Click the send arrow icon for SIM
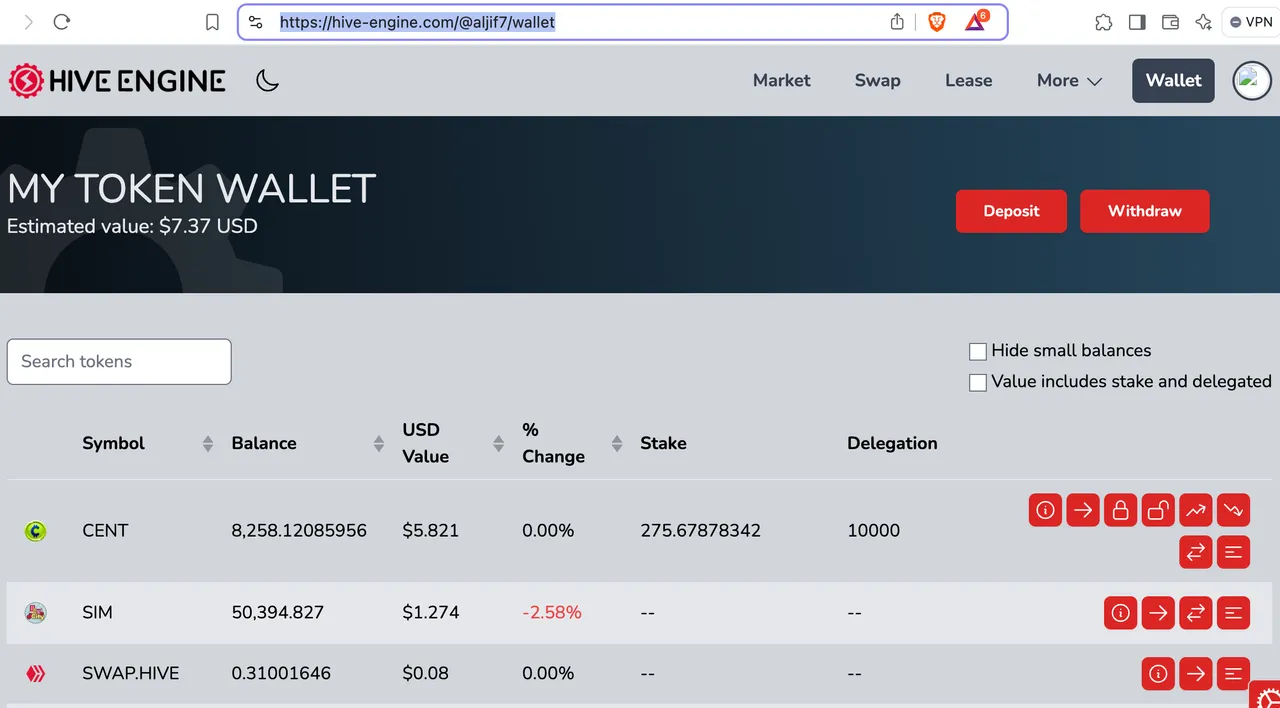Viewport: 1280px width, 708px height. tap(1158, 612)
